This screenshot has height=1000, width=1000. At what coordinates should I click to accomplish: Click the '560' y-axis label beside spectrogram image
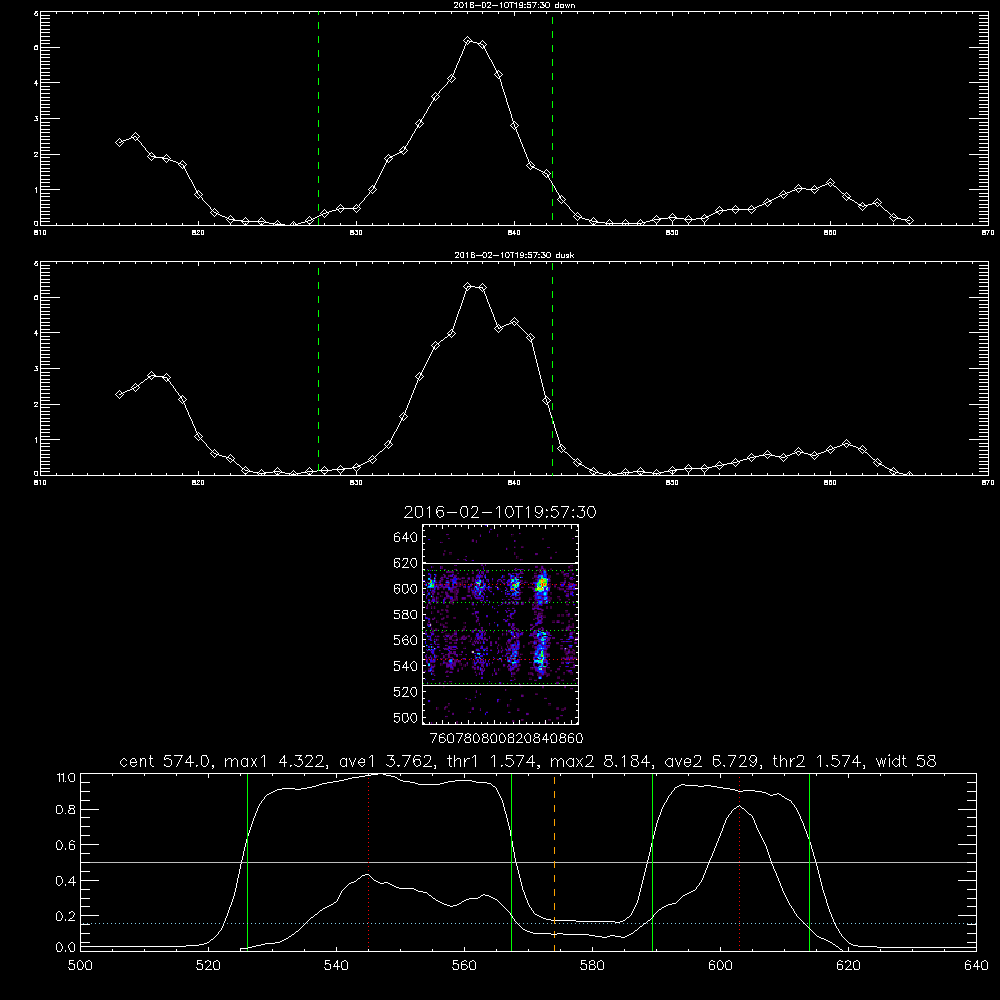pos(406,640)
